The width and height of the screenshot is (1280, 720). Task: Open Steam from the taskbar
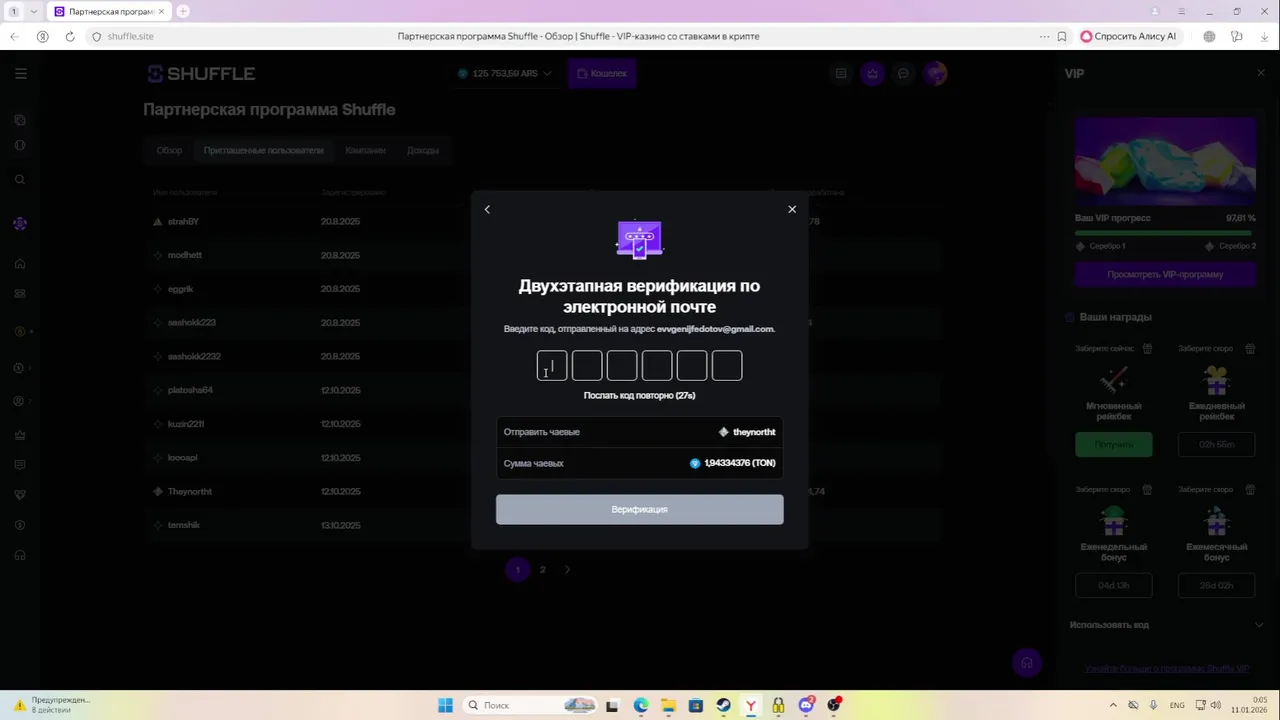[x=723, y=705]
